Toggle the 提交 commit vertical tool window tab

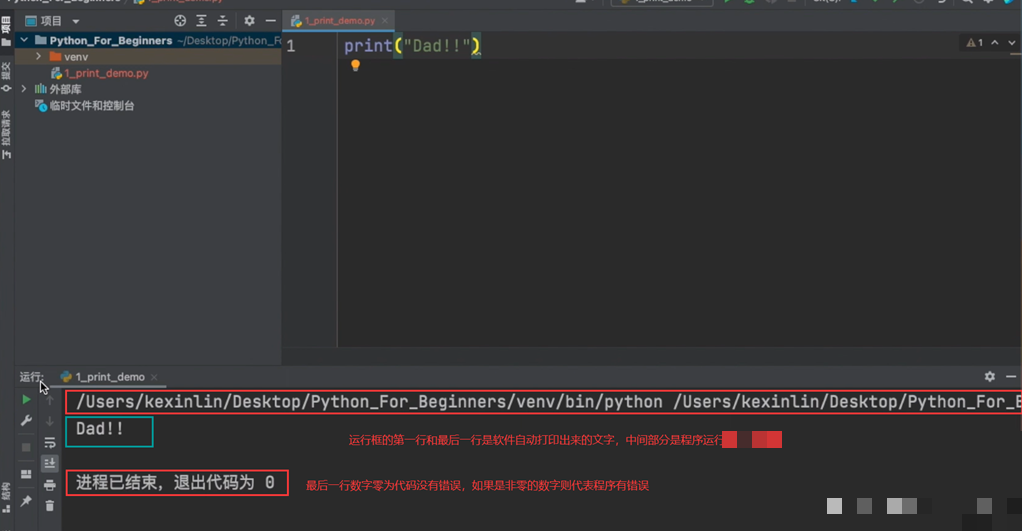click(6, 77)
